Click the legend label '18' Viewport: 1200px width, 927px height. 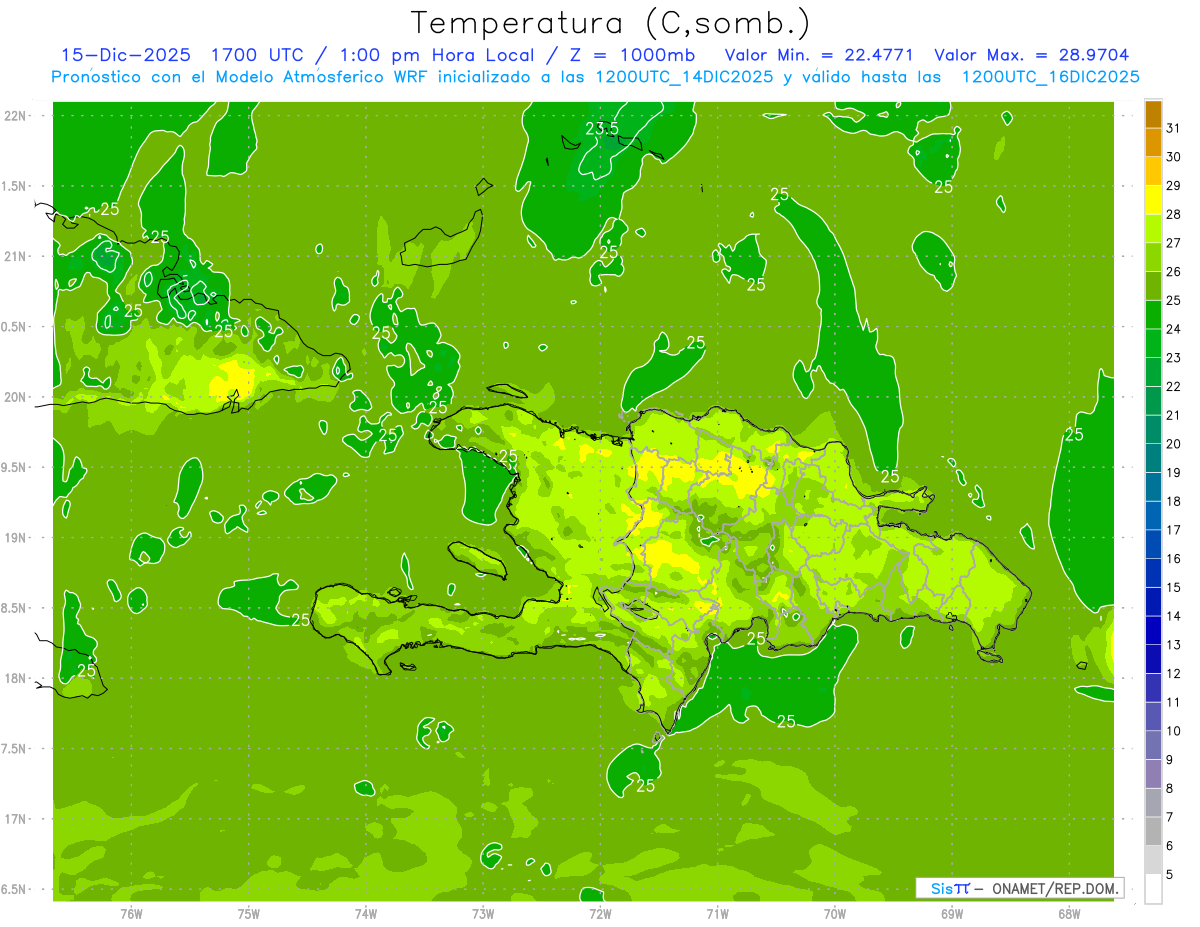click(1174, 502)
